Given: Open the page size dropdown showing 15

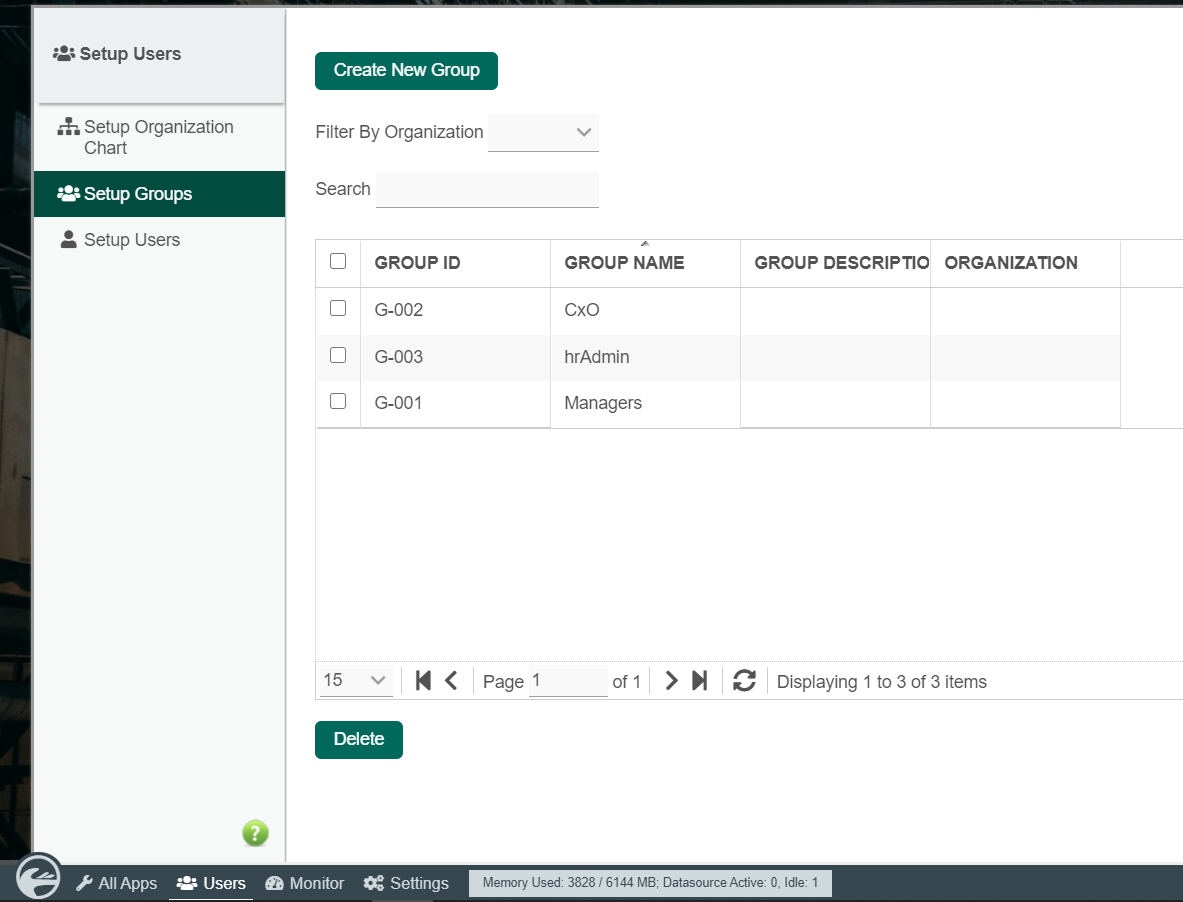Looking at the screenshot, I should pyautogui.click(x=355, y=680).
